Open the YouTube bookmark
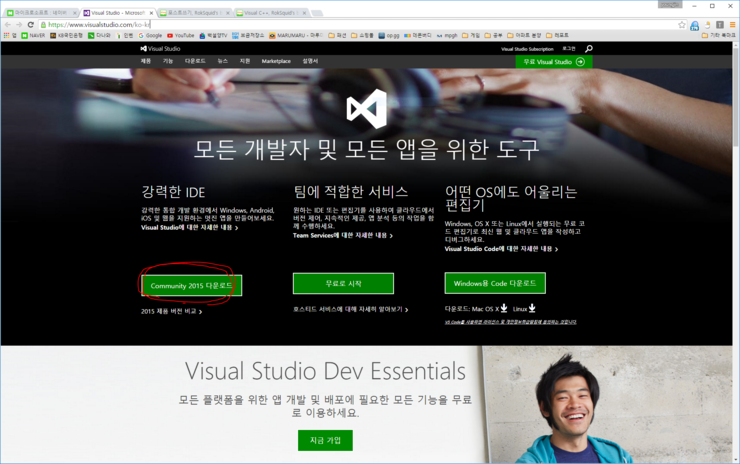The width and height of the screenshot is (740, 464). coord(181,35)
